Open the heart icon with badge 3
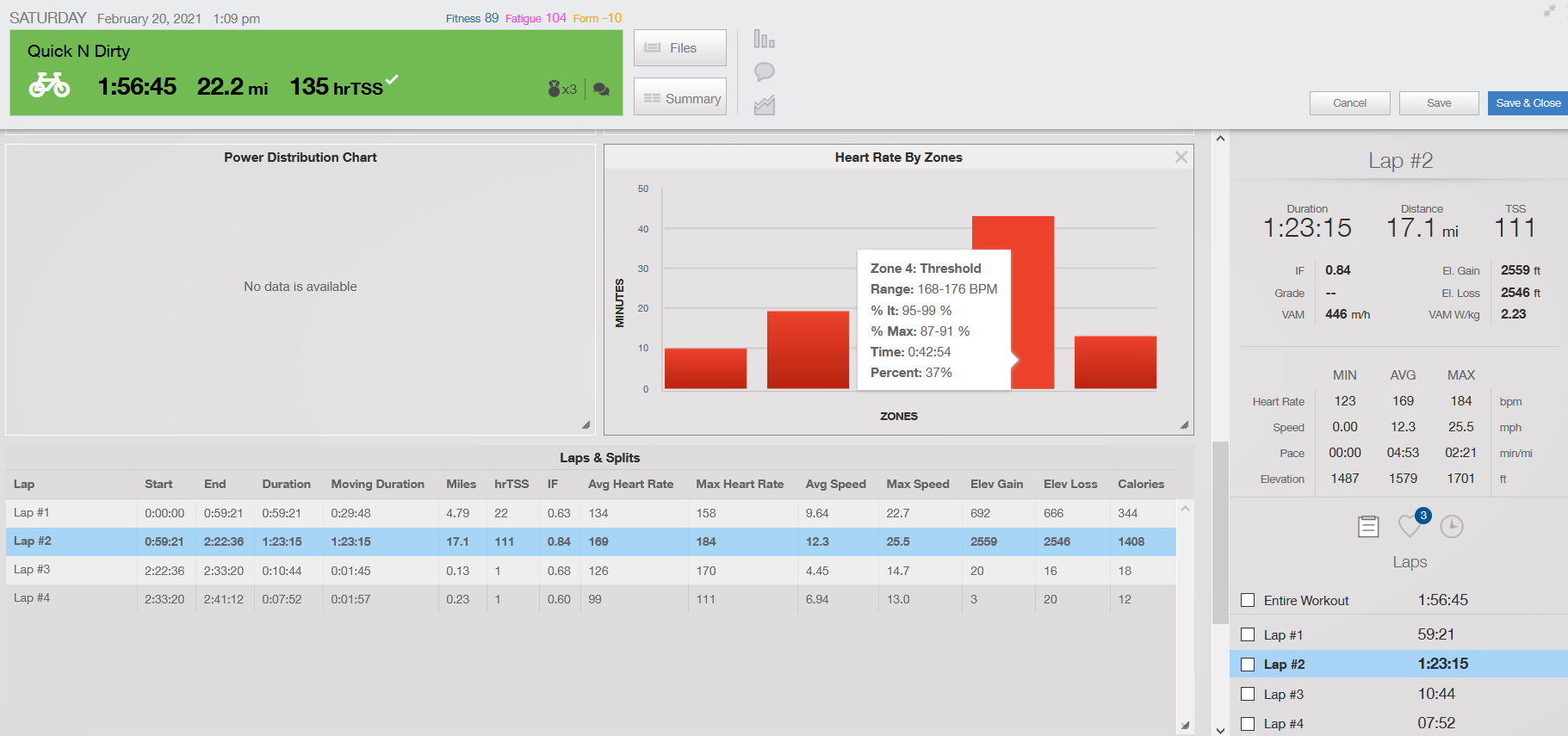The image size is (1568, 736). tap(1411, 525)
